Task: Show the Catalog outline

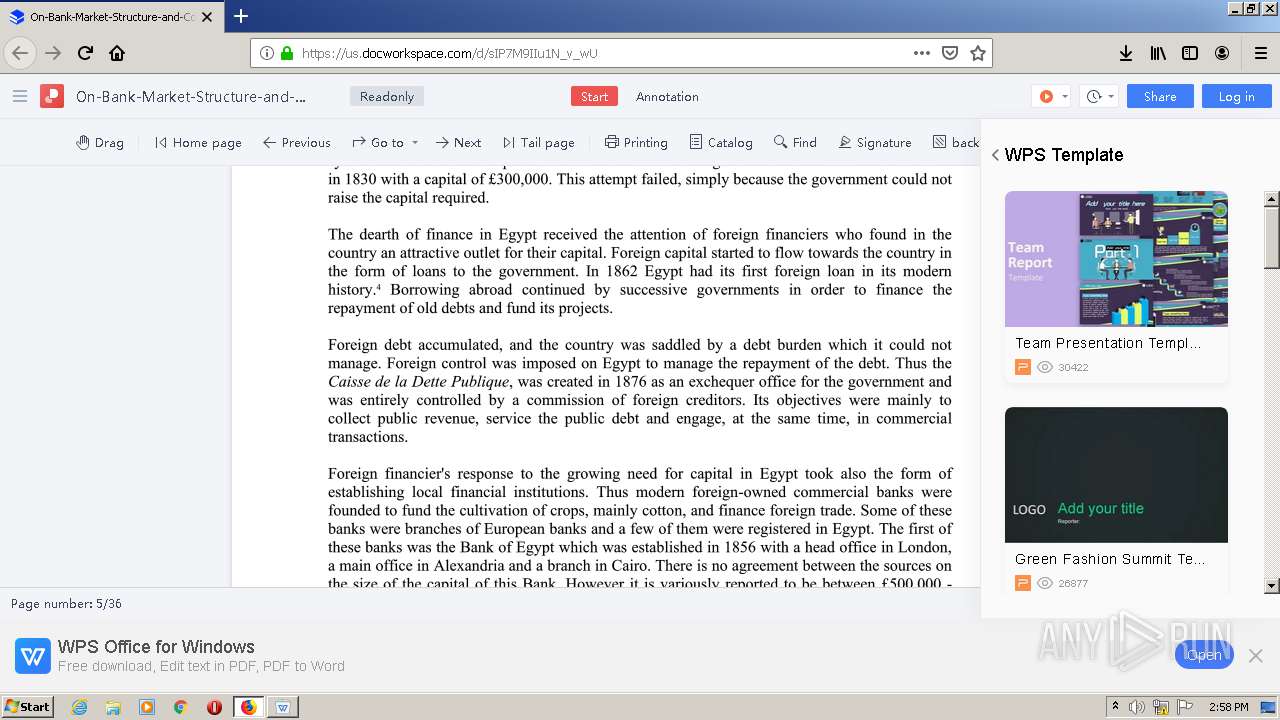Action: pos(720,142)
